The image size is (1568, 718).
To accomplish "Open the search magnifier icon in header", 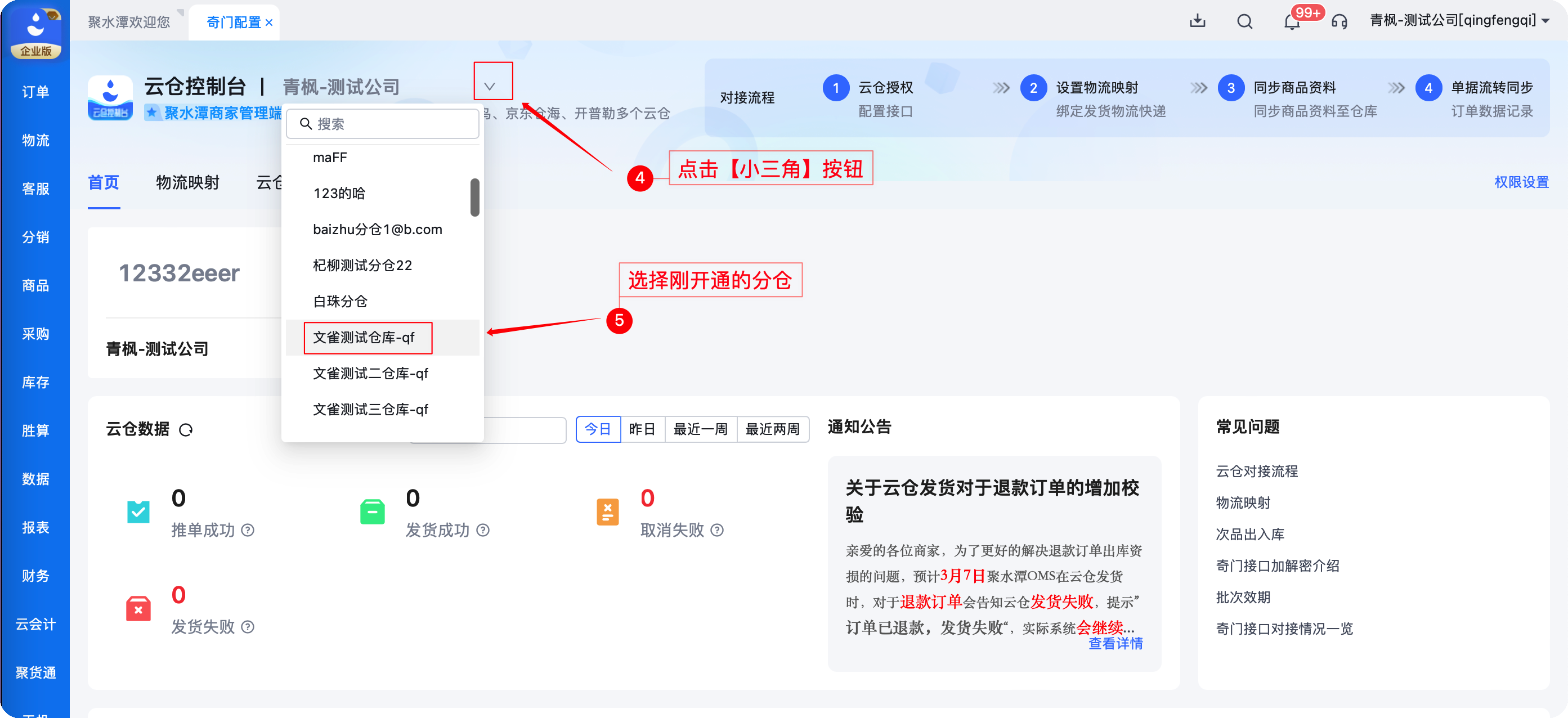I will coord(1244,21).
